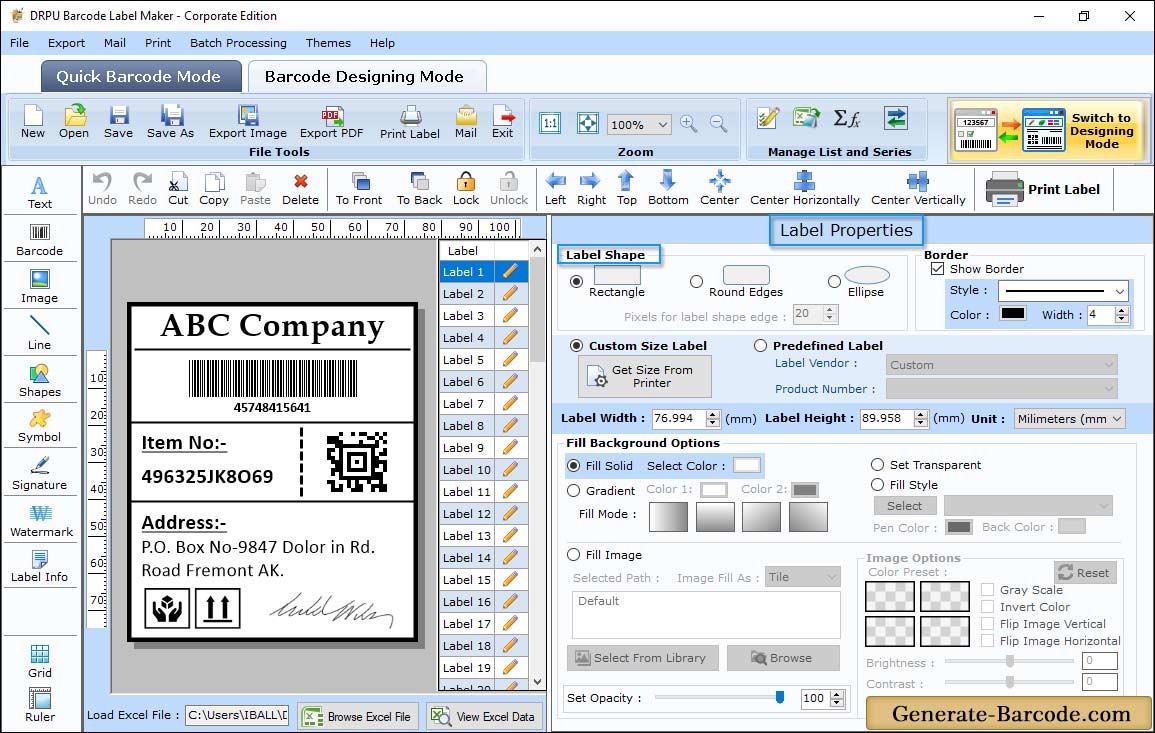Open Label Info panel
Screen dimensions: 1155x733
(40, 567)
